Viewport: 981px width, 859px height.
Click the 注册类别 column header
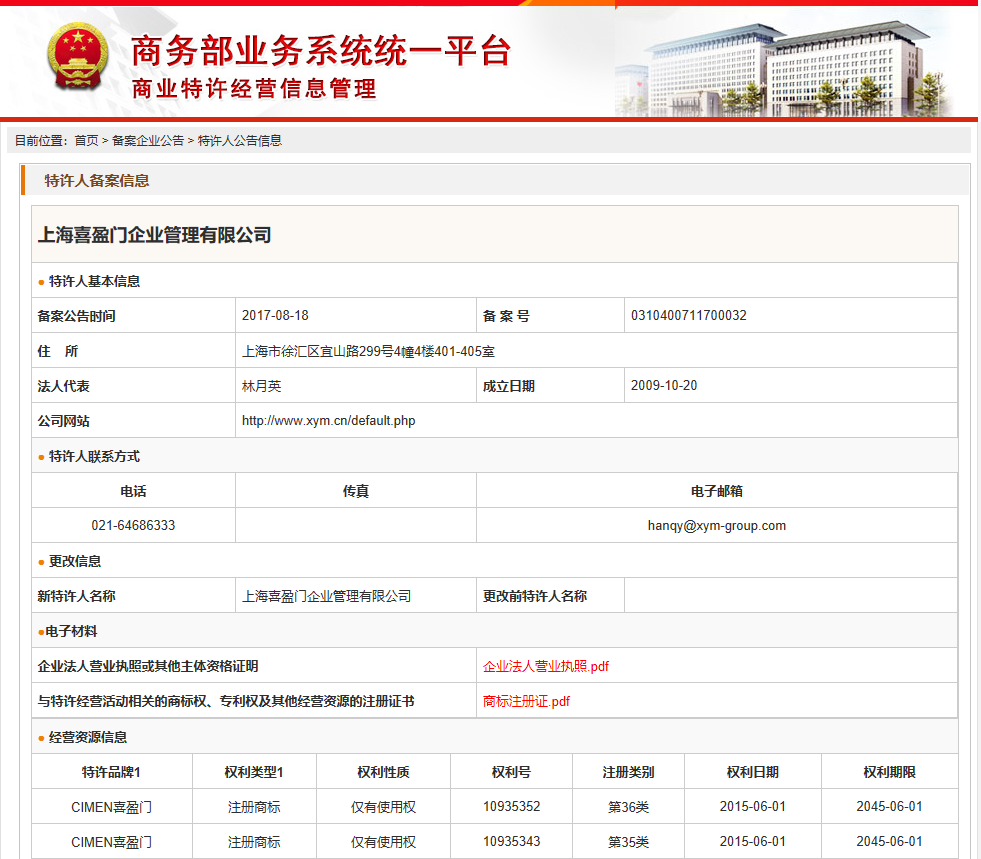[628, 772]
